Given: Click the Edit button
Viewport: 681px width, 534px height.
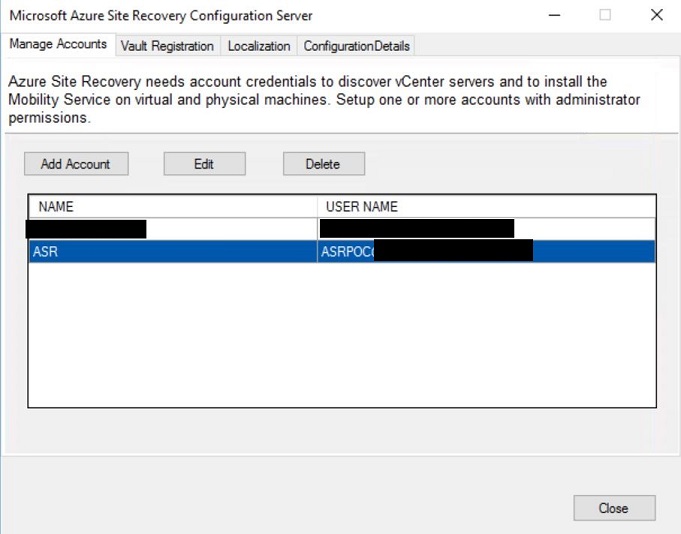Looking at the screenshot, I should point(205,164).
